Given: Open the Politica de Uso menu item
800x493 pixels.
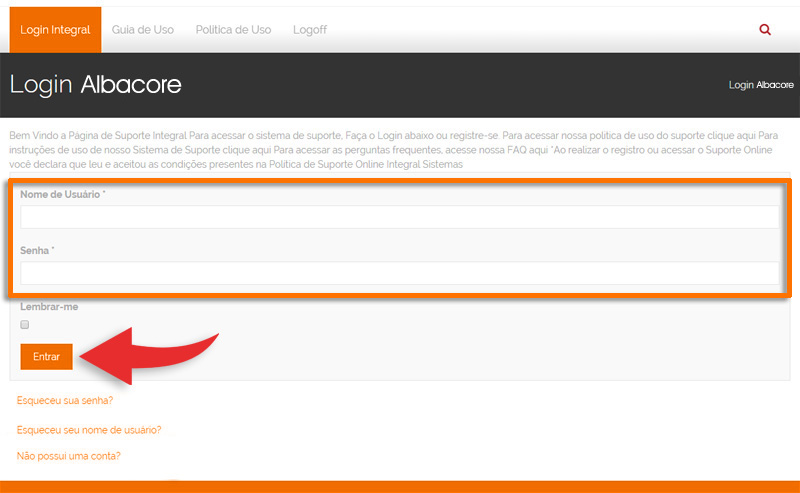Looking at the screenshot, I should coord(233,30).
